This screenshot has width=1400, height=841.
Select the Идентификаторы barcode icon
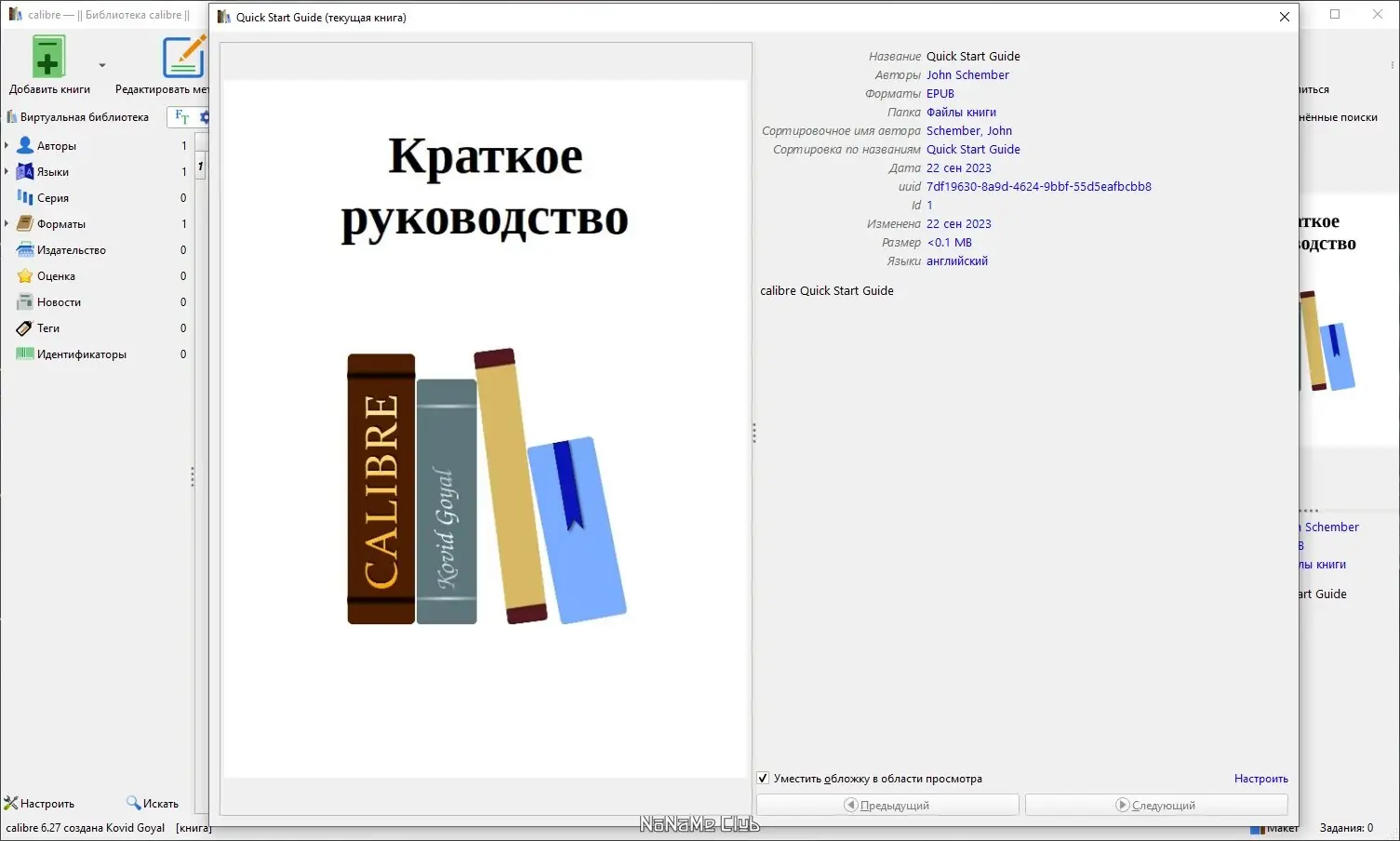pos(25,354)
